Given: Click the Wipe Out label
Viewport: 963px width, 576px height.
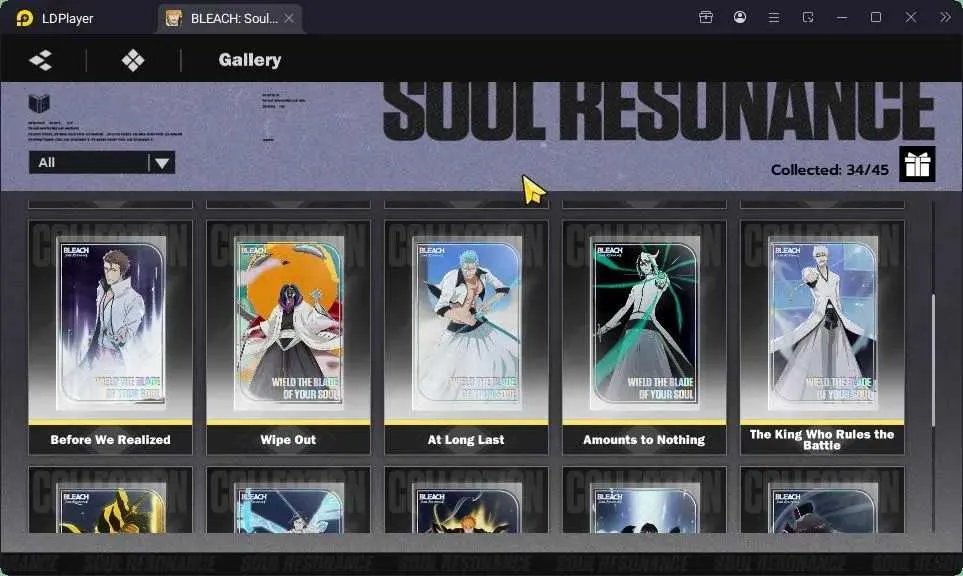Looking at the screenshot, I should [x=288, y=440].
